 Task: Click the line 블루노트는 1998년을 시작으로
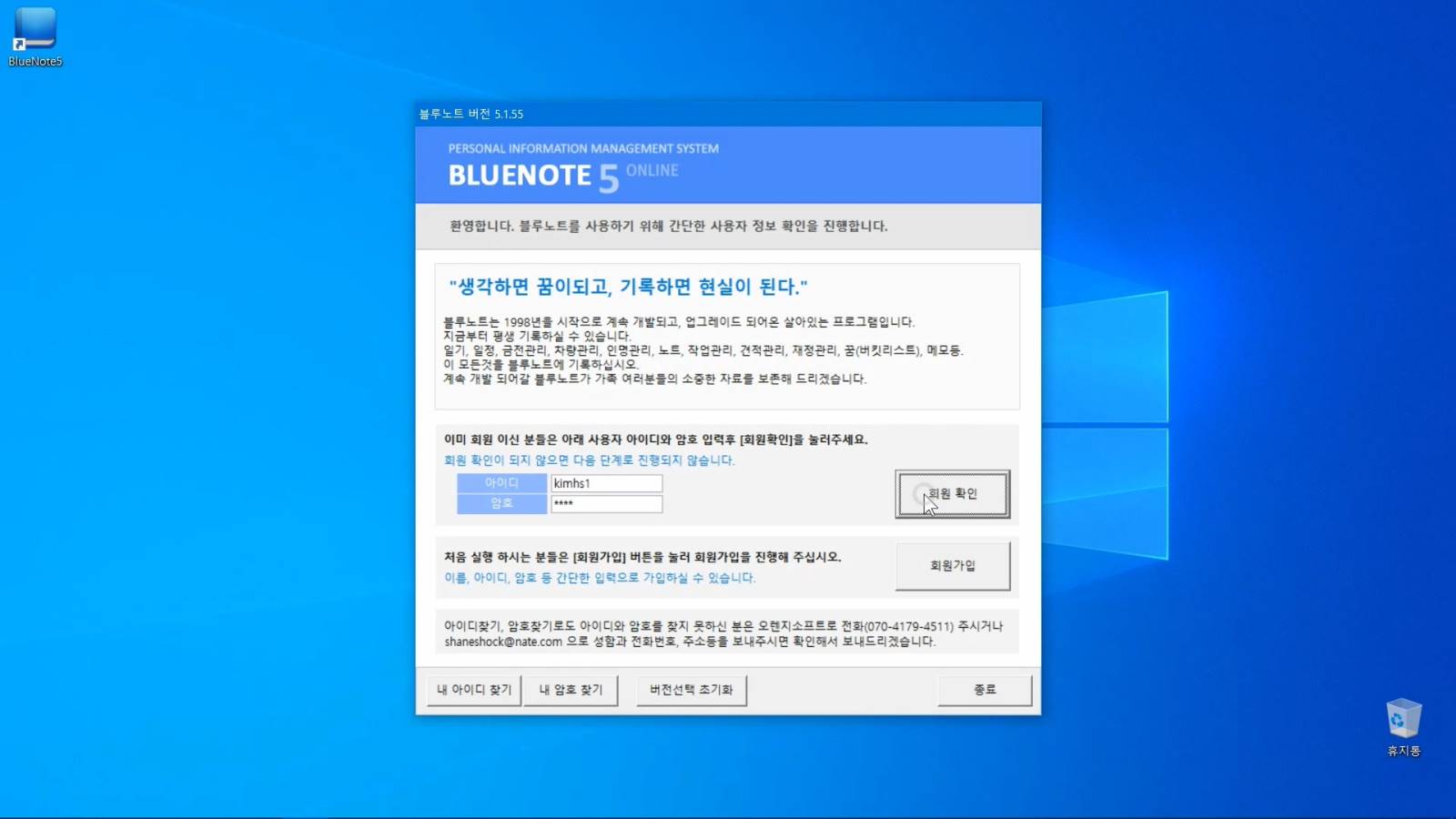(x=679, y=322)
